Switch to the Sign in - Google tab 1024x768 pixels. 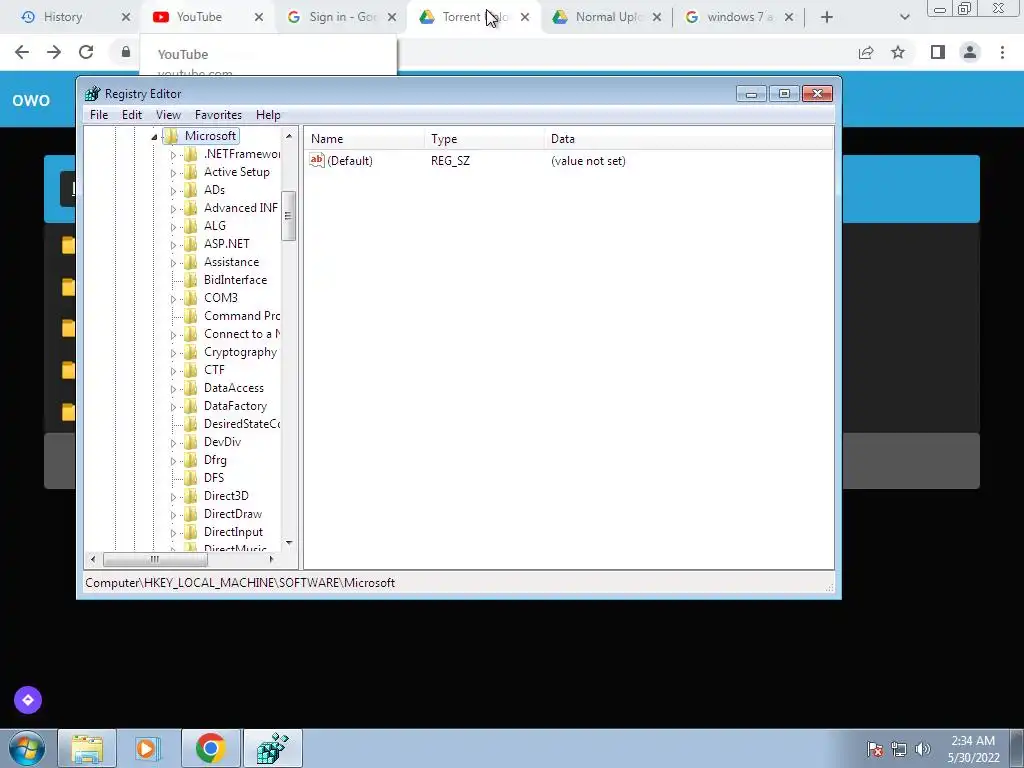[342, 17]
